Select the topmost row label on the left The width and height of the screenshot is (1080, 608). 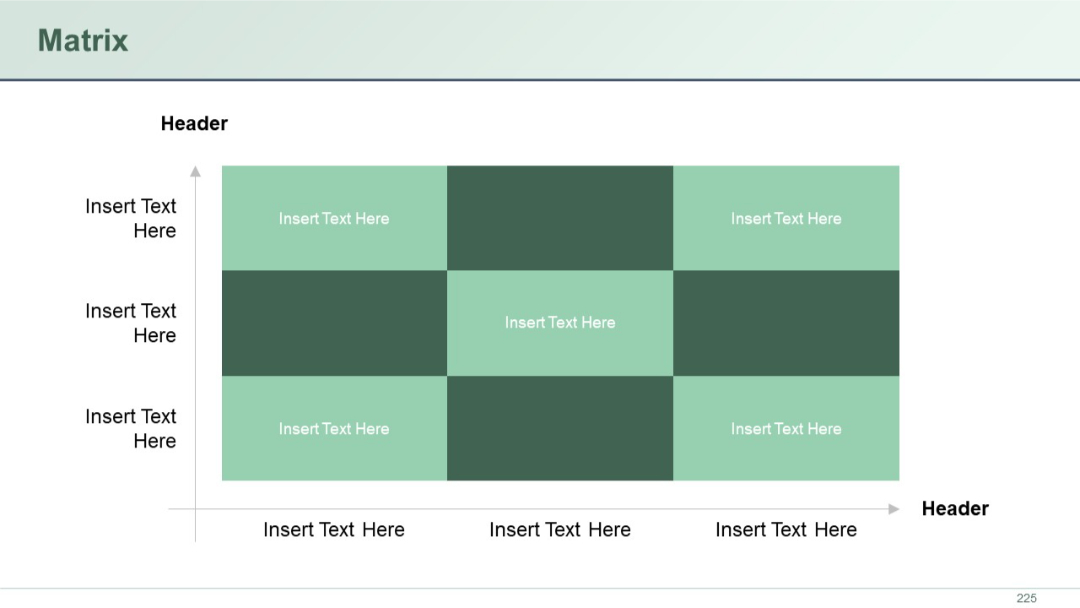pos(130,218)
